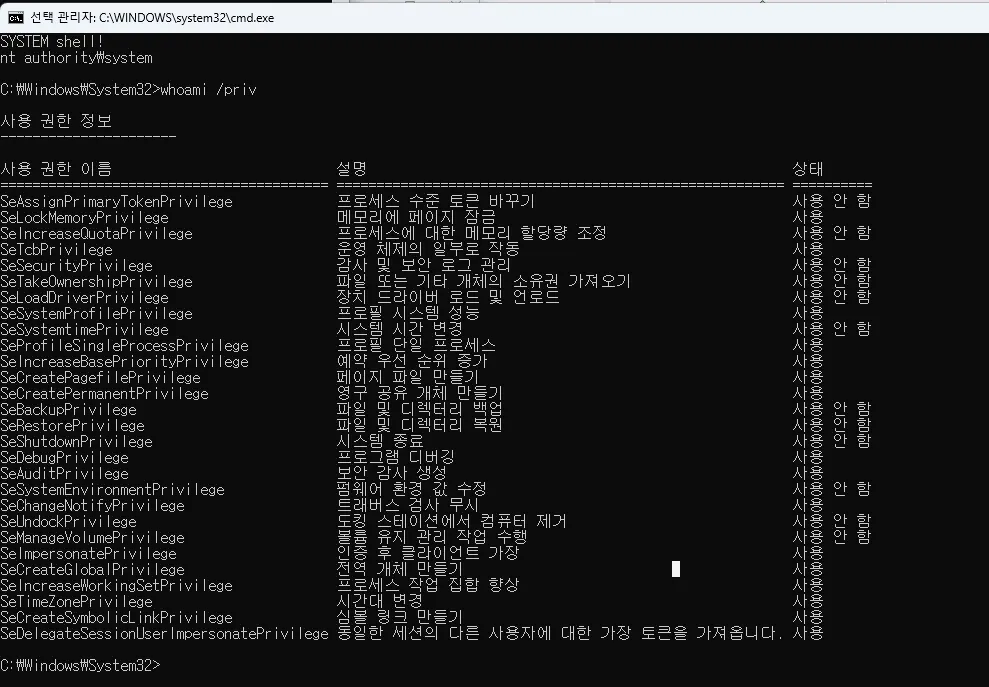Click the '사용 권한 정보' heading

click(56, 121)
